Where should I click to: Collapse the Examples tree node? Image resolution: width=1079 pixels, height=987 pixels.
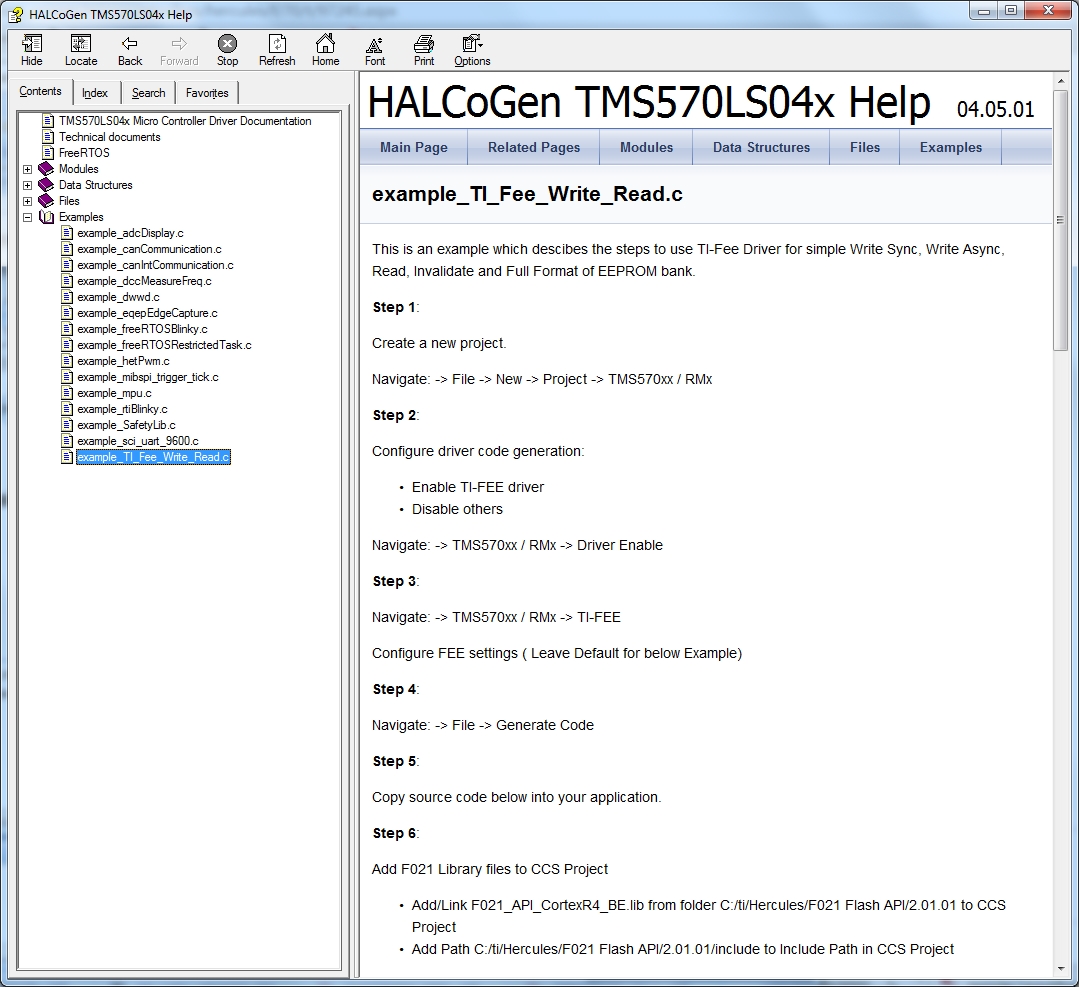pyautogui.click(x=28, y=217)
